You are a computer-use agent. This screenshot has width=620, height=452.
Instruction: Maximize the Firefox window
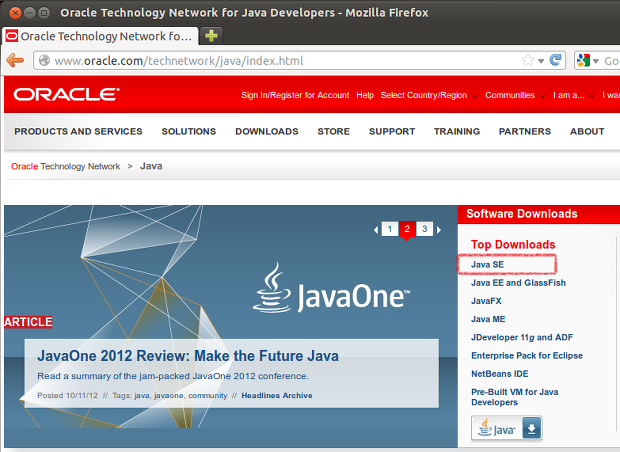click(x=44, y=13)
